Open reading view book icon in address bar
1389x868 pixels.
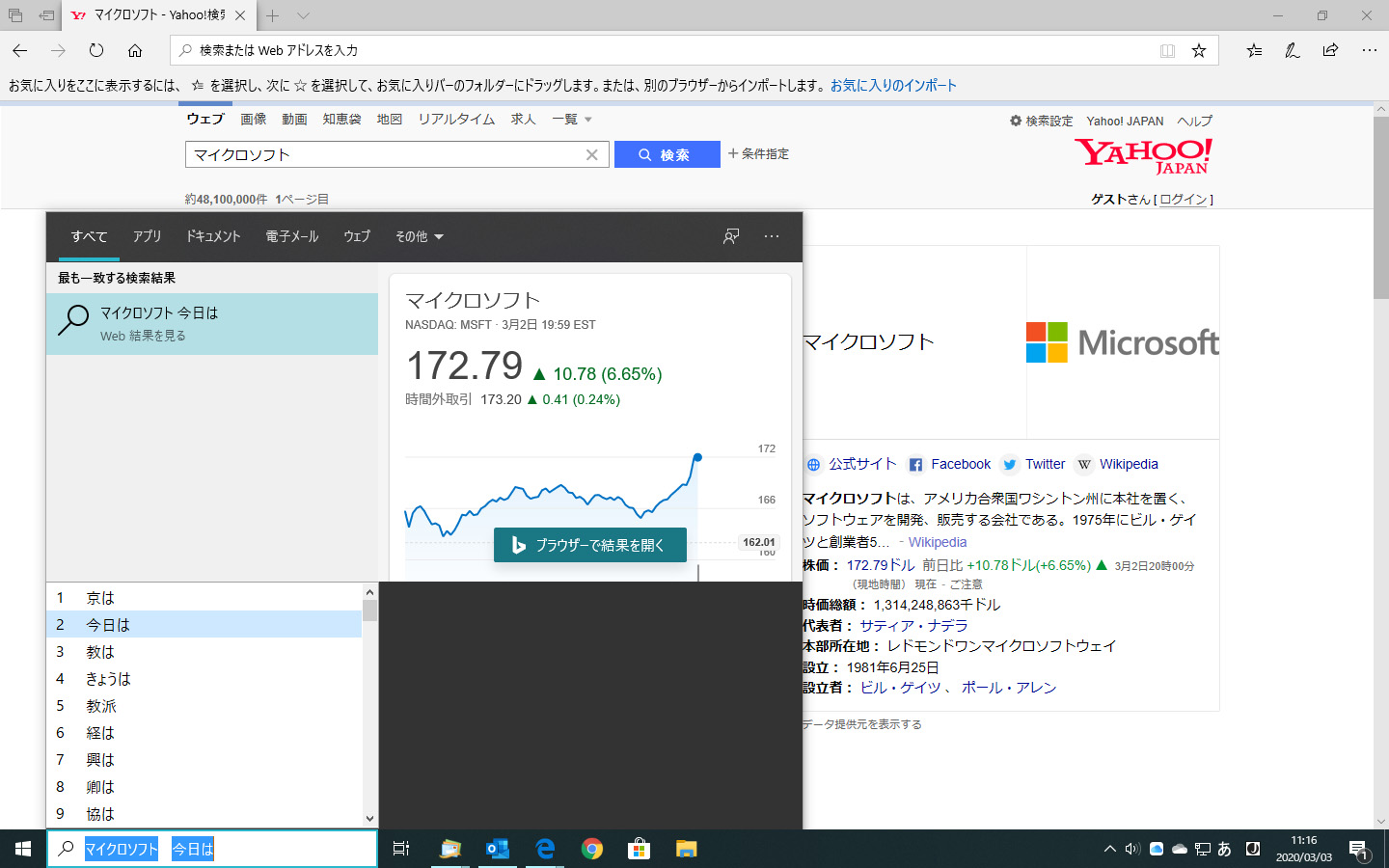click(1167, 50)
